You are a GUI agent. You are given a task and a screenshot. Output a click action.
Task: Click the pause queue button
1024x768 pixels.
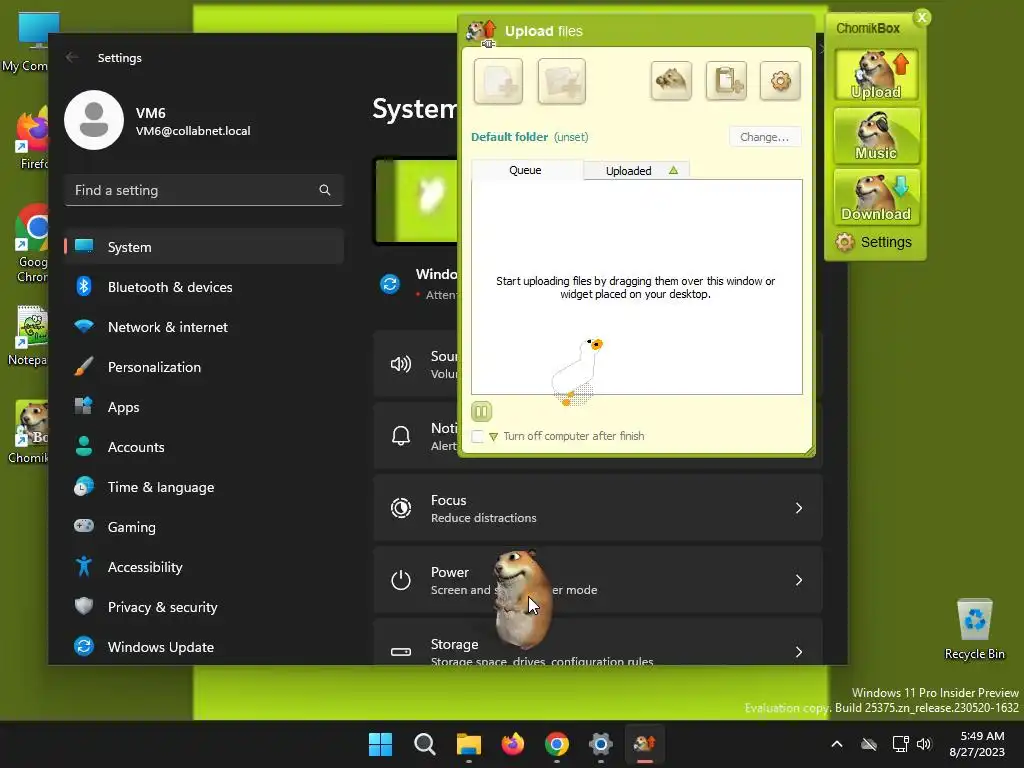pos(481,411)
